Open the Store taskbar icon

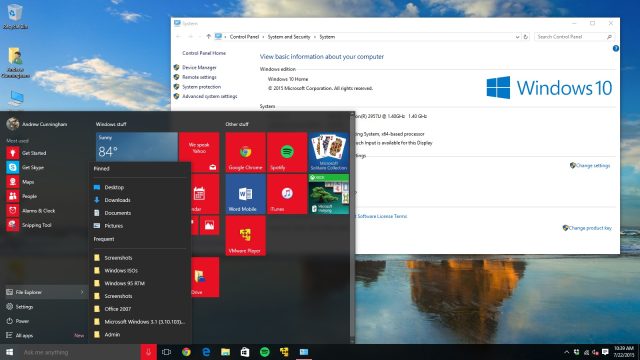[245, 352]
